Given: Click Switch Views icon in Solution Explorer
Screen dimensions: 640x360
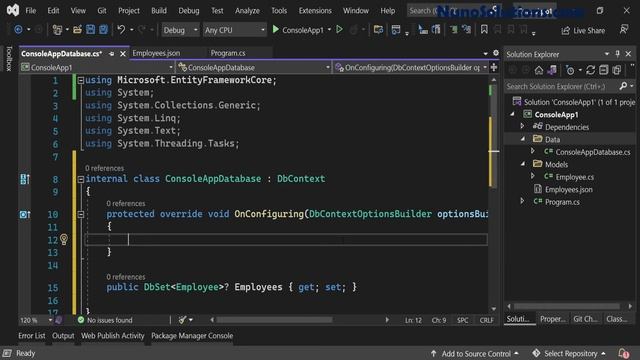Looking at the screenshot, I should click(x=552, y=70).
